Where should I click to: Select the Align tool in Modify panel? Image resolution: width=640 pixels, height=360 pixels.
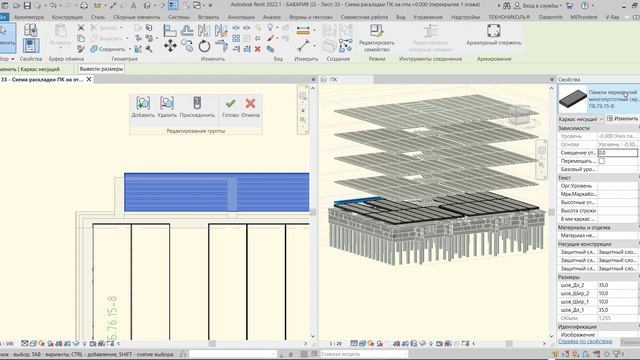point(170,31)
